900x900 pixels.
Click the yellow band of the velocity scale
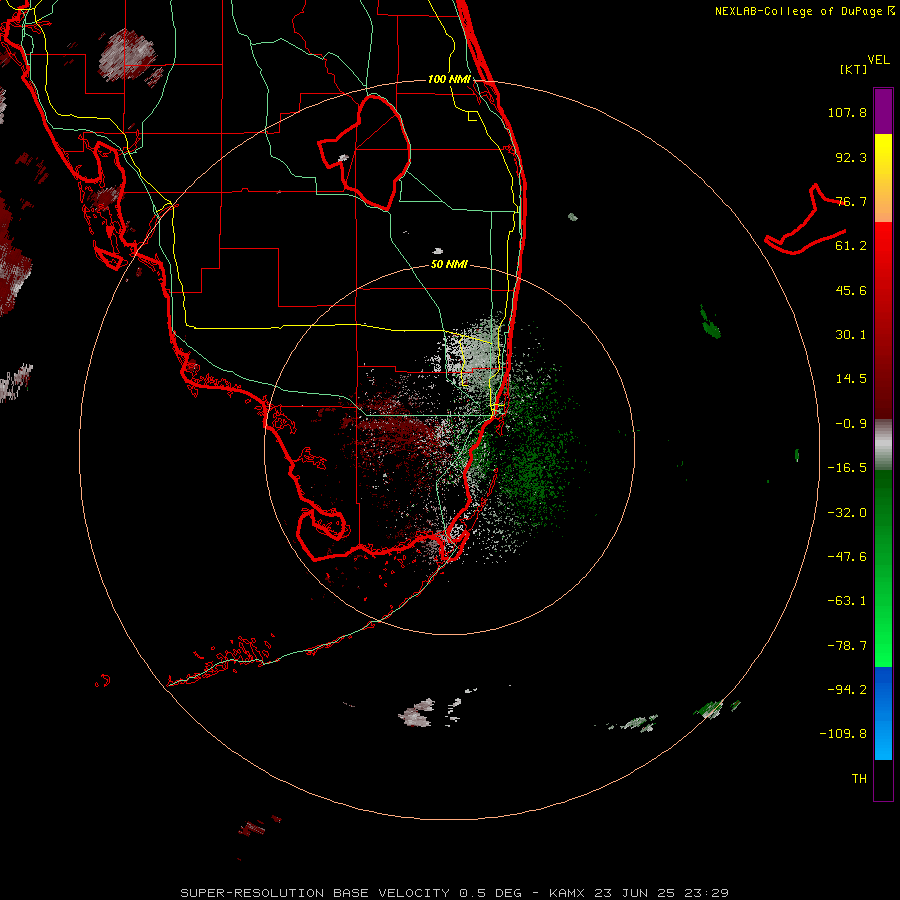point(883,178)
